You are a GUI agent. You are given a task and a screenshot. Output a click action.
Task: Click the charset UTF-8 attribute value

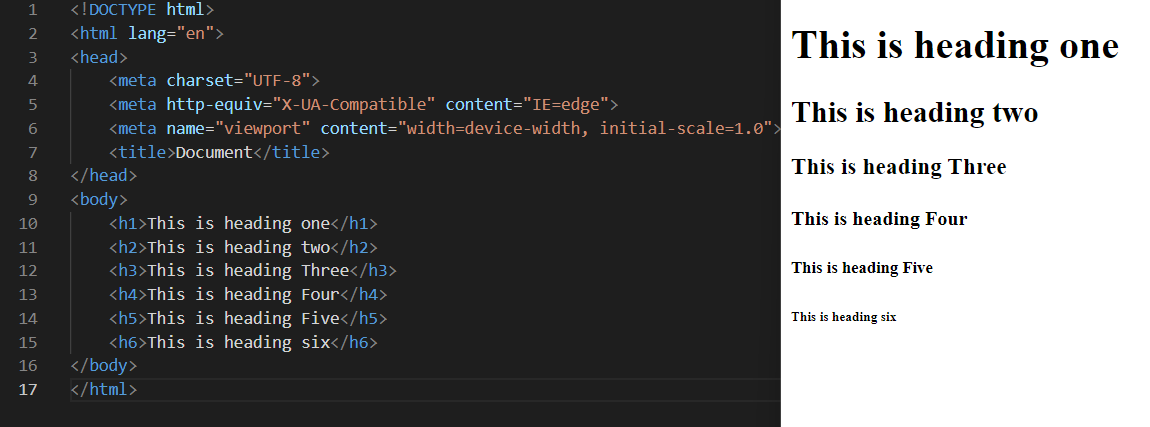point(276,81)
